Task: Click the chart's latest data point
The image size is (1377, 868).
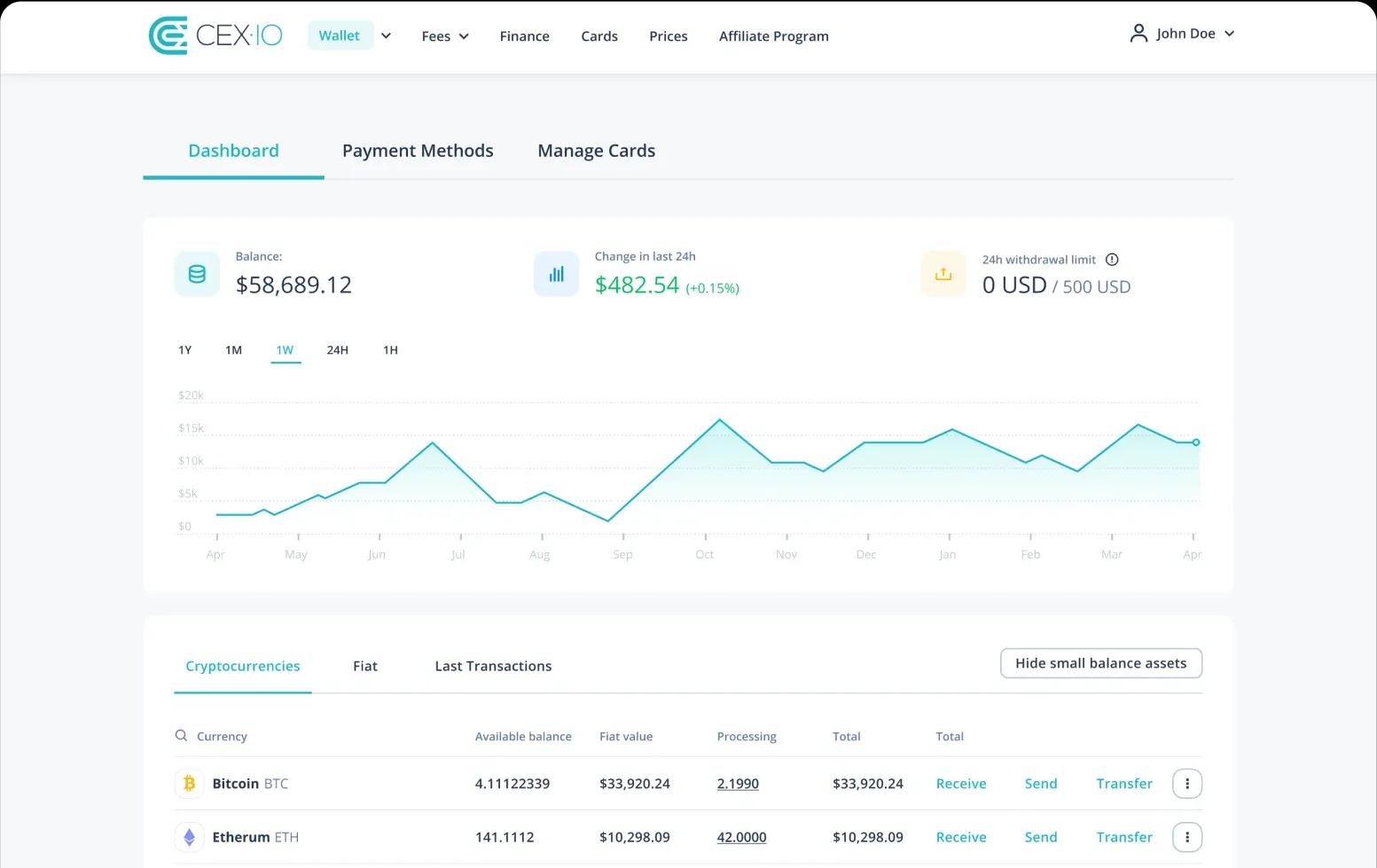Action: (1196, 442)
